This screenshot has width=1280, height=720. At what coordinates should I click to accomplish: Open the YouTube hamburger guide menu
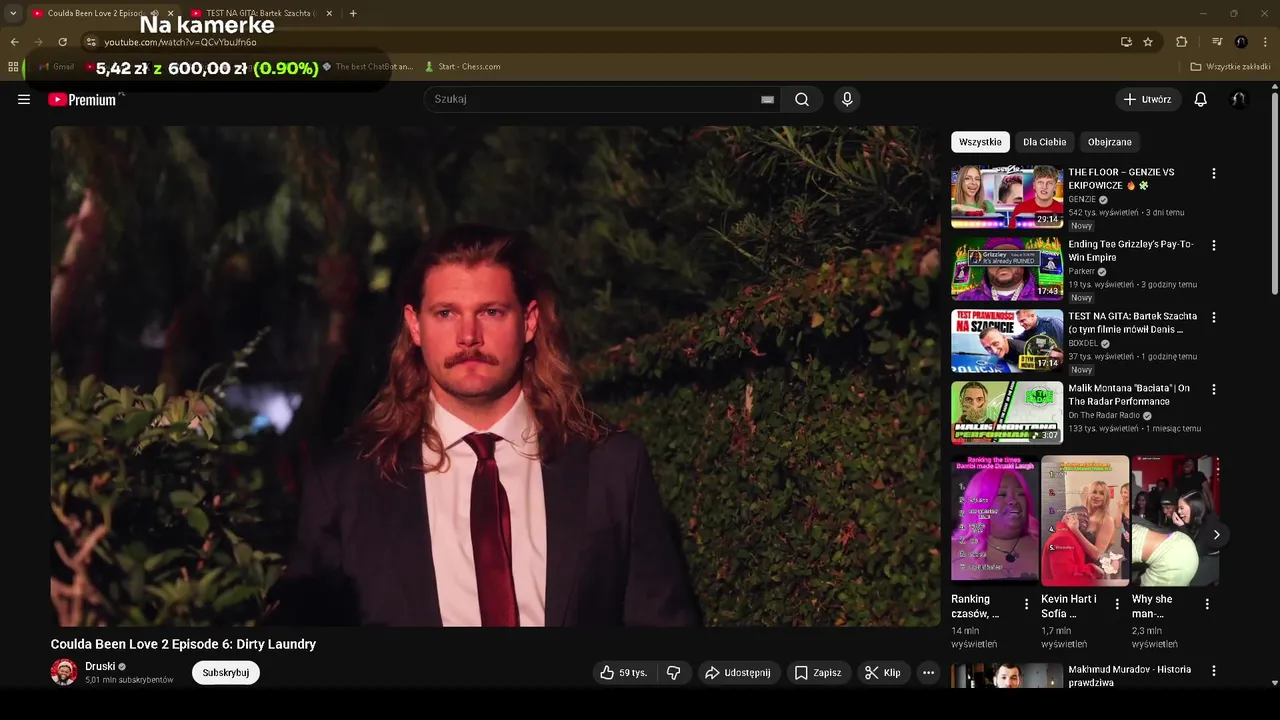click(24, 99)
